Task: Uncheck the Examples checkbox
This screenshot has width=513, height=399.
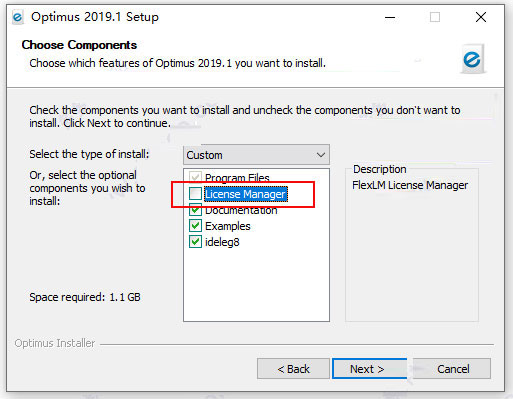Action: click(195, 226)
